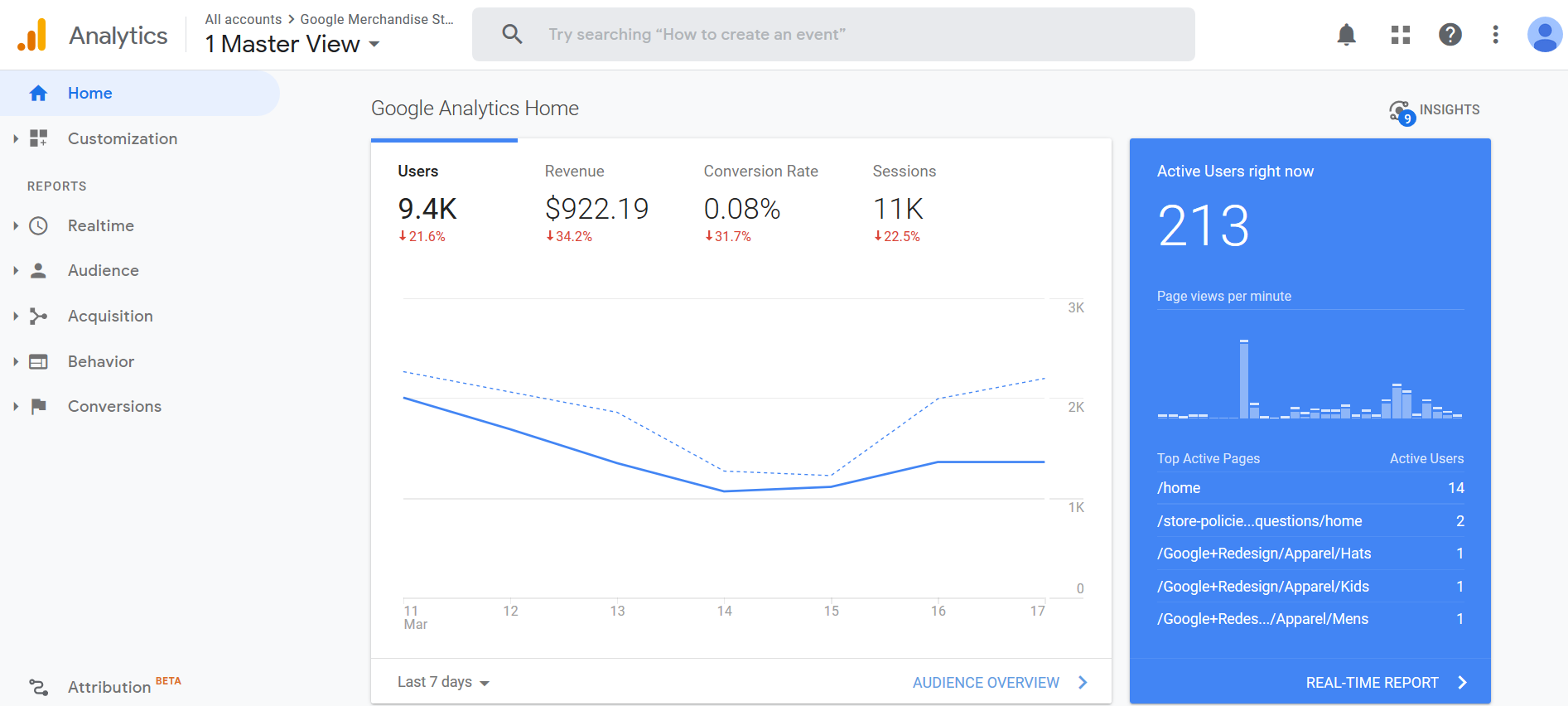Select the Users metric tab
The height and width of the screenshot is (706, 1568).
pyautogui.click(x=444, y=203)
